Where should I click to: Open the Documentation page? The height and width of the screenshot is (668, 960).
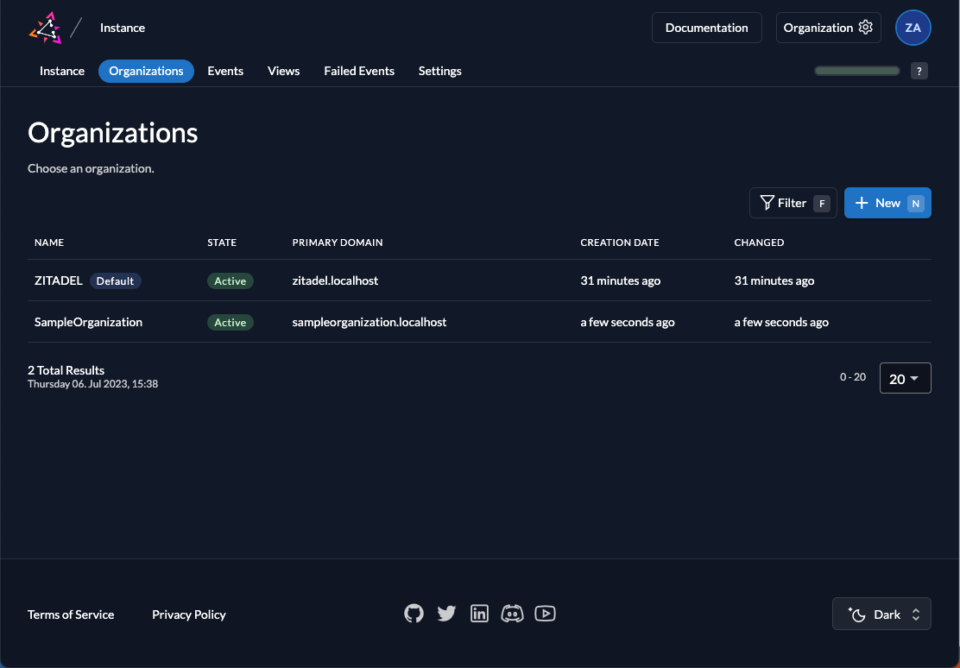[706, 27]
